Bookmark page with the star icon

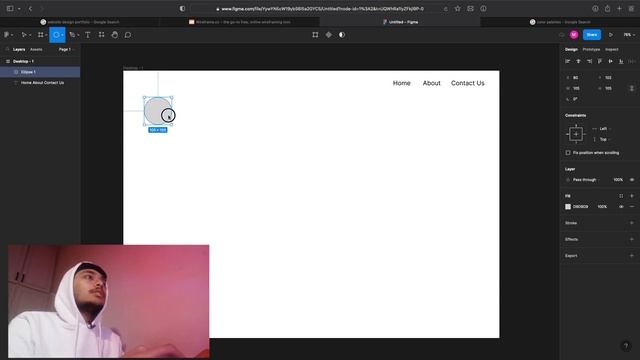click(x=458, y=9)
